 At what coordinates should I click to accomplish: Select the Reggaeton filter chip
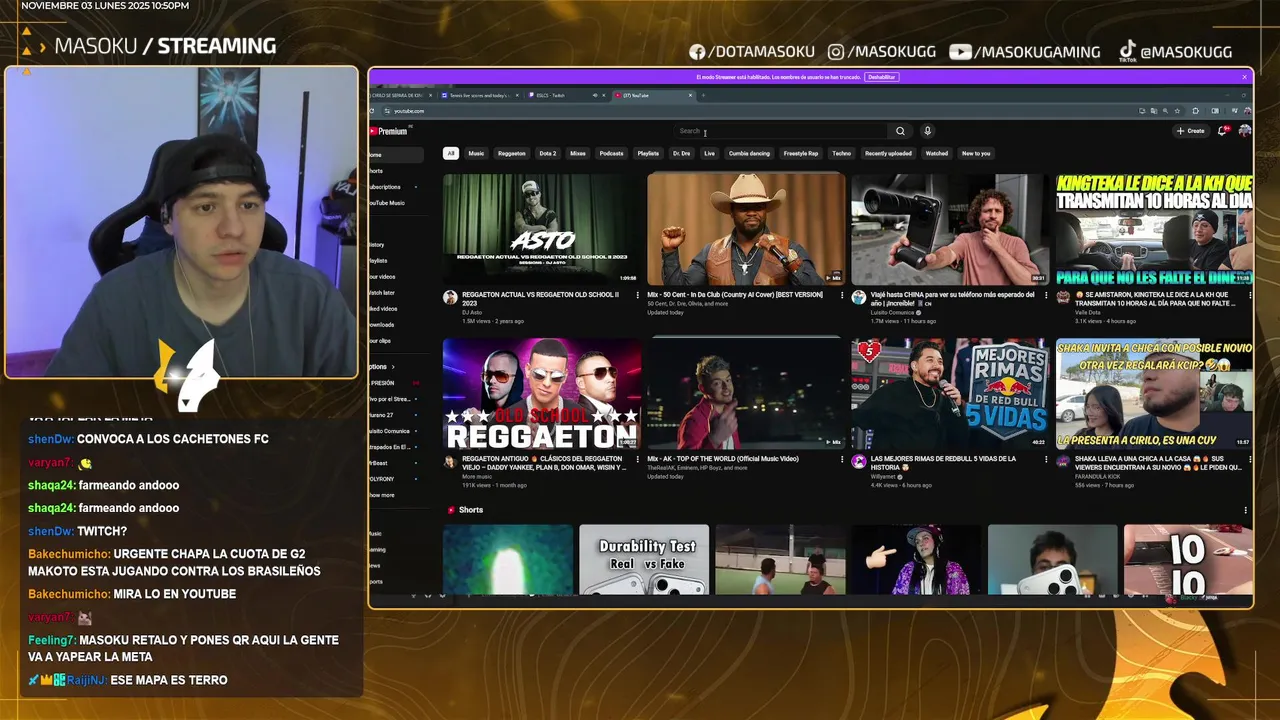point(511,153)
